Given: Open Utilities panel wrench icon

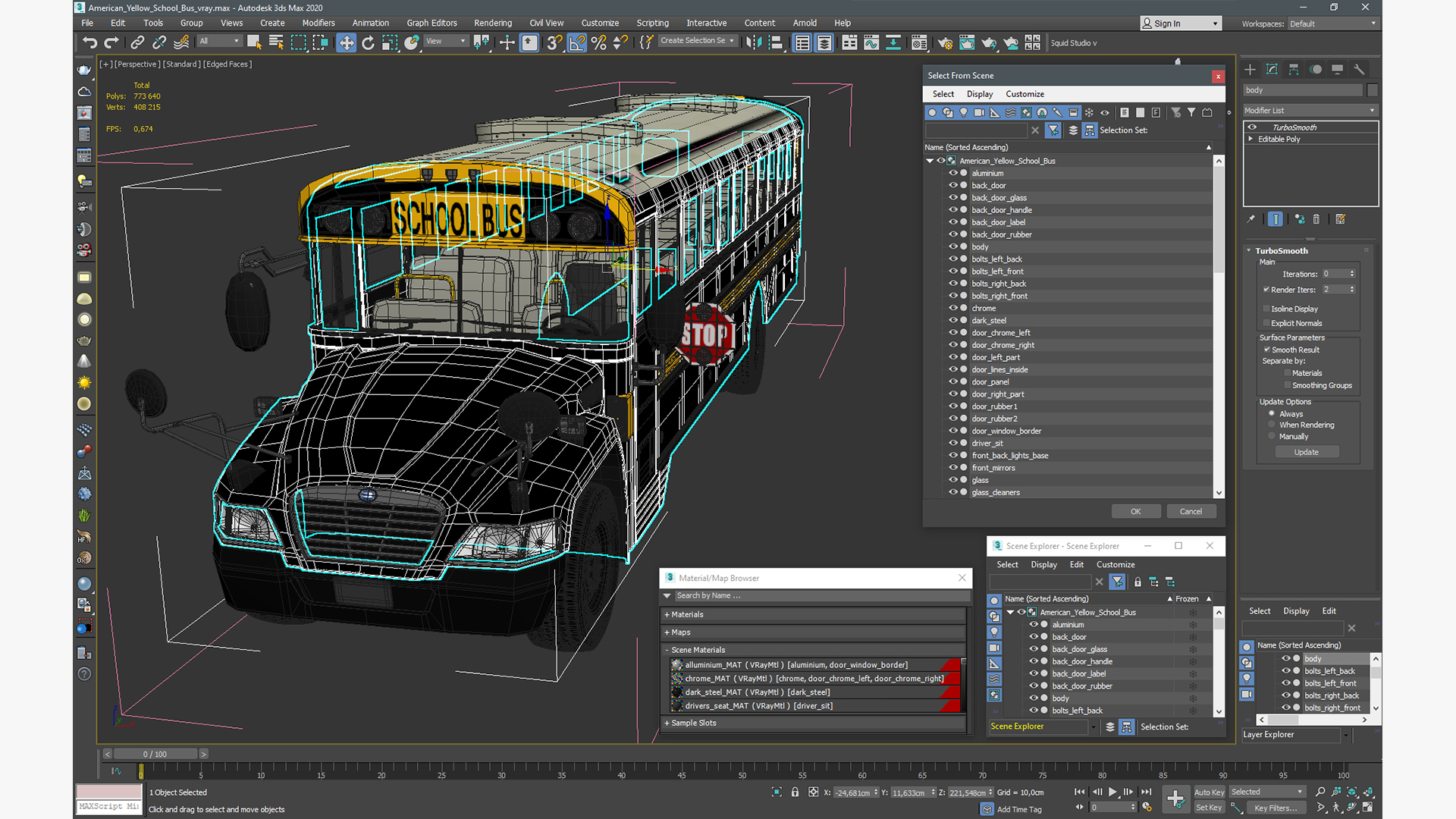Looking at the screenshot, I should tap(1359, 70).
